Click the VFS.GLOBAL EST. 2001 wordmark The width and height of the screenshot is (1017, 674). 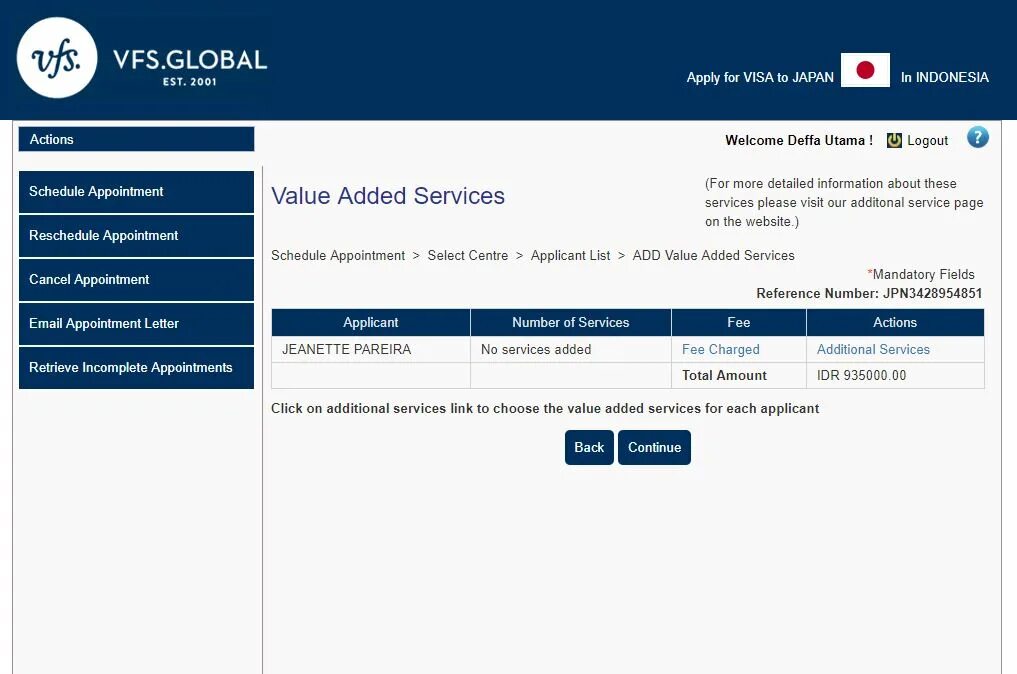[190, 66]
